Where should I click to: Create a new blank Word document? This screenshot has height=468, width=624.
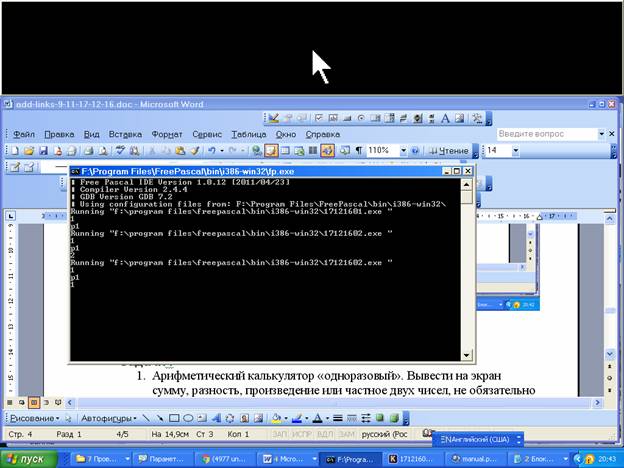14,150
